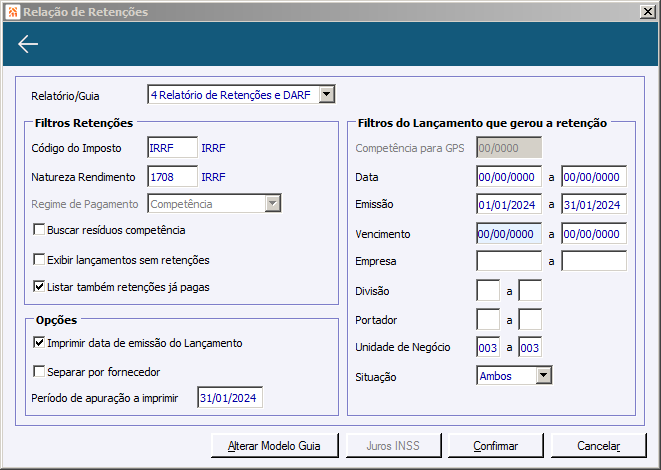
Task: Uncheck Listar também retenções já pagas
Action: click(39, 287)
